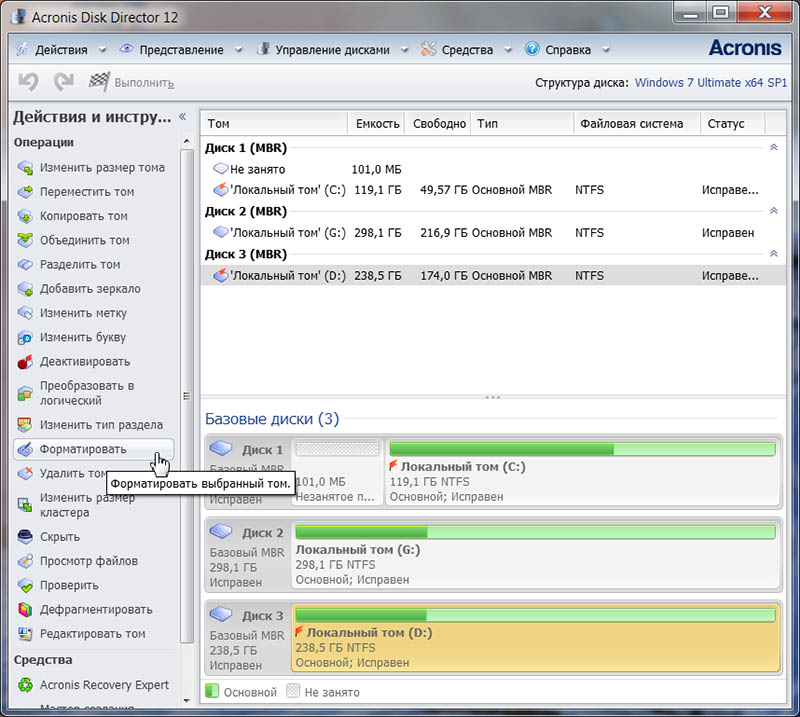
Task: Click the Диск 2 header block in disk map
Action: 248,555
